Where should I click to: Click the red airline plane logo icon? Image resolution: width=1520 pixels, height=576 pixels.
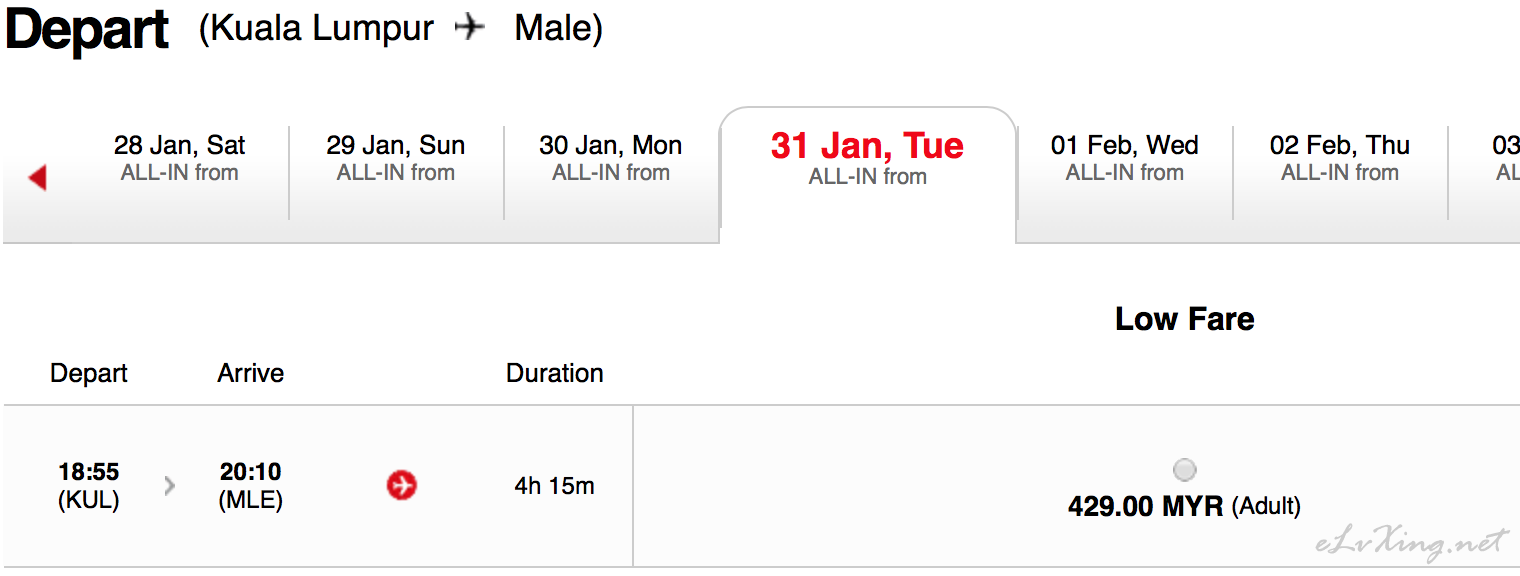tap(402, 486)
